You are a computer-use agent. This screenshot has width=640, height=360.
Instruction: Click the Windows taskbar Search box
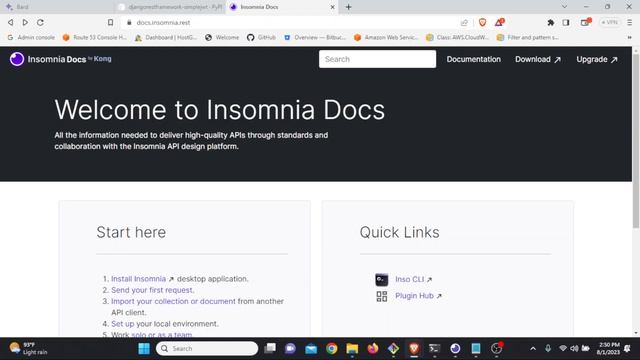(x=207, y=349)
